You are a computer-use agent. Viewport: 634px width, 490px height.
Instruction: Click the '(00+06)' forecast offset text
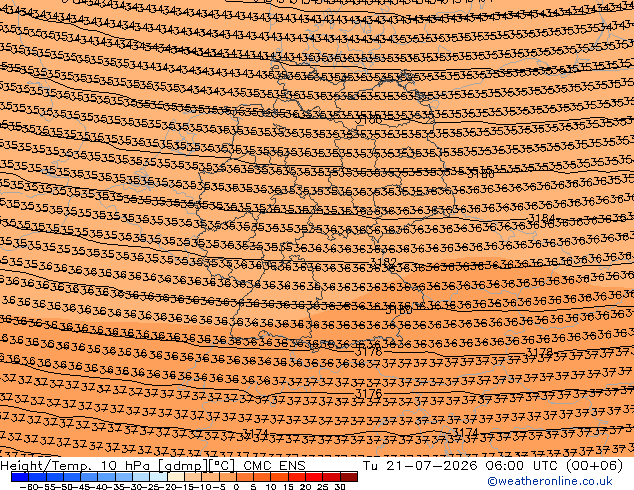tap(594, 466)
